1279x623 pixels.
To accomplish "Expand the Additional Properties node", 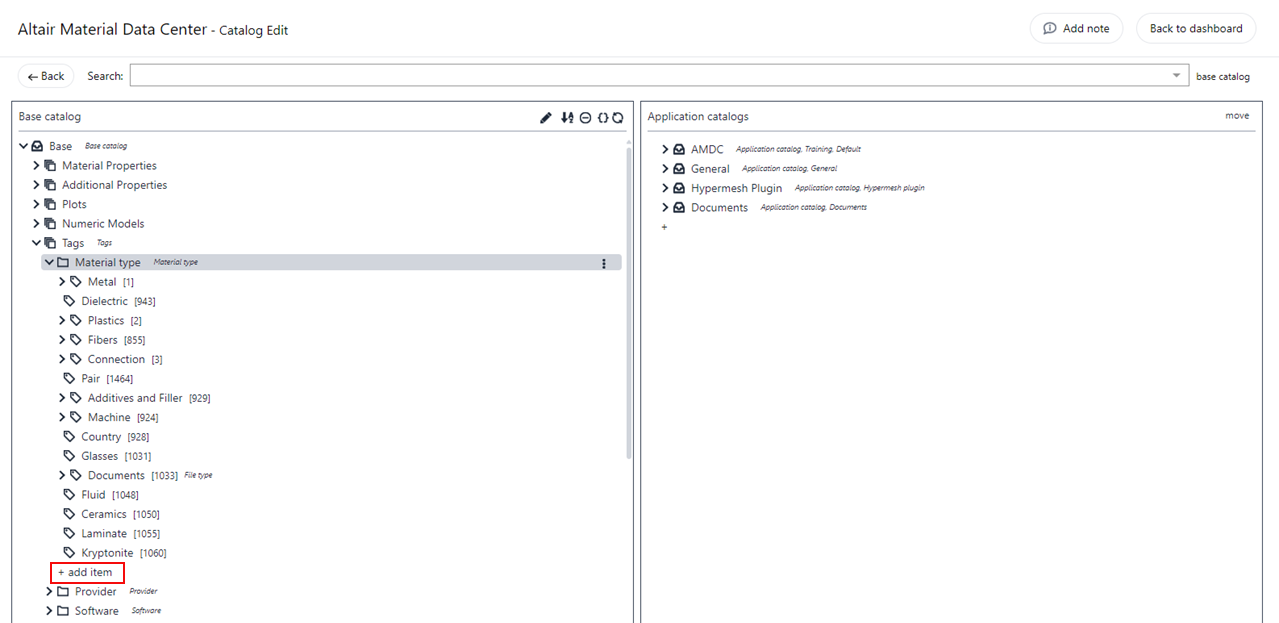I will click(37, 185).
